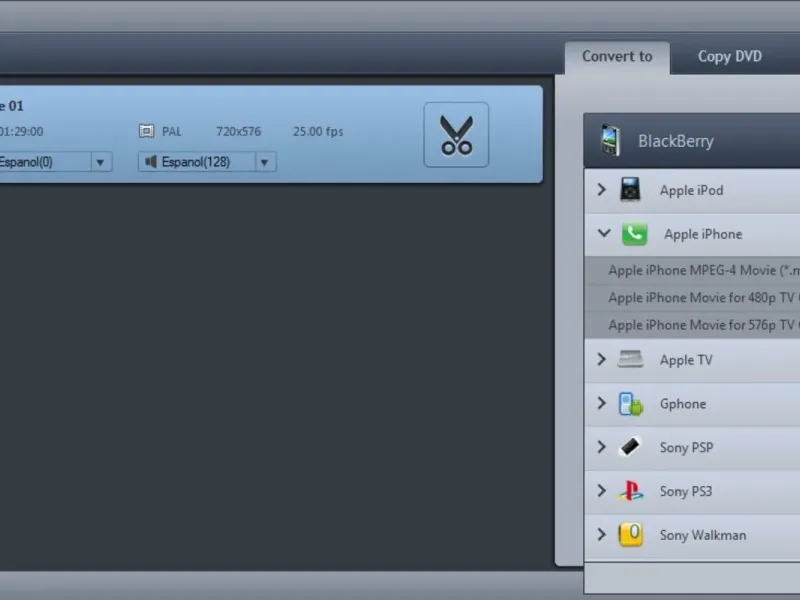Click the video frame icon beside PAL
Viewport: 800px width, 600px height.
(146, 131)
